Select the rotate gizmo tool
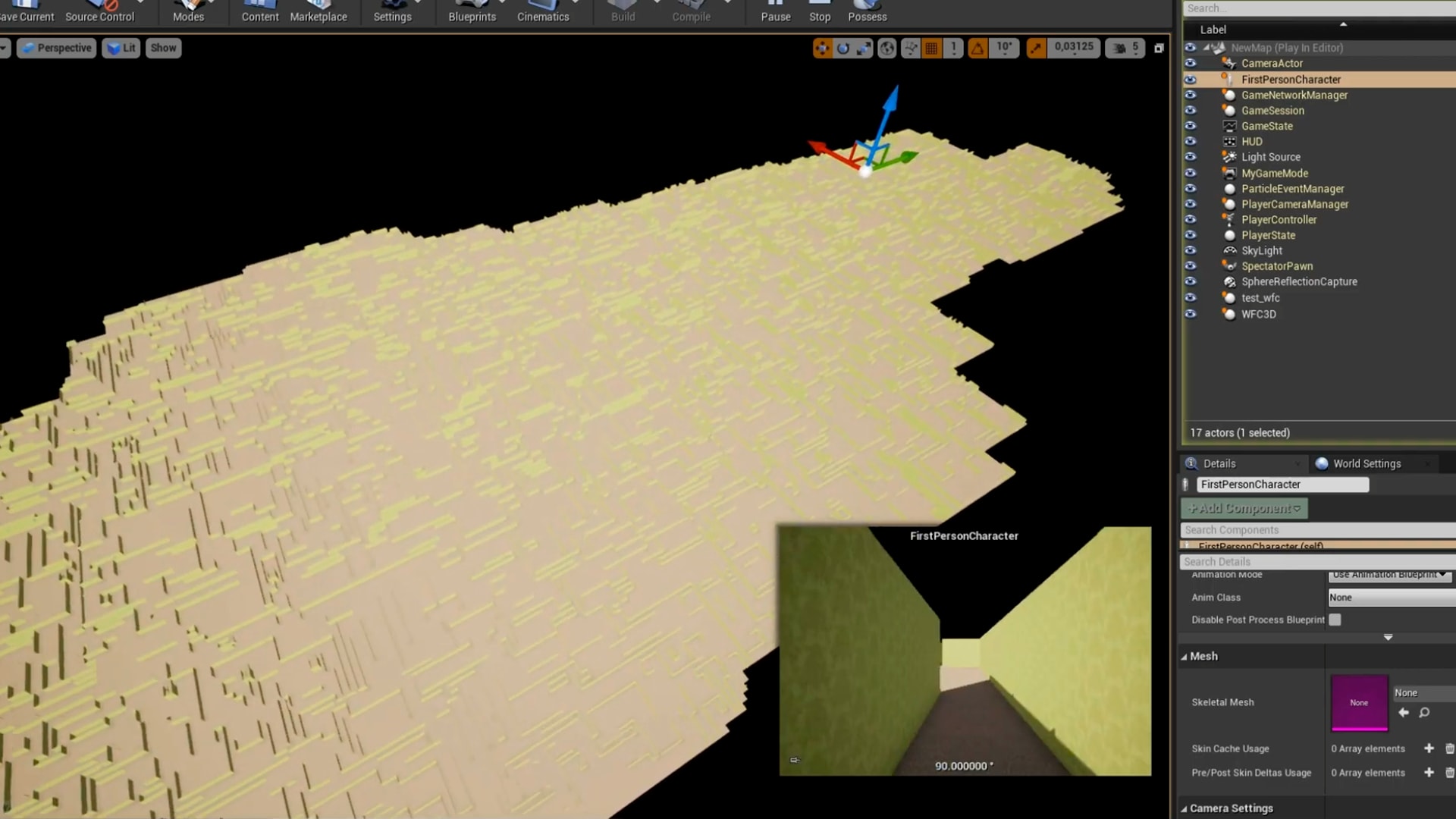Screen dimensions: 1456x819 click(843, 49)
